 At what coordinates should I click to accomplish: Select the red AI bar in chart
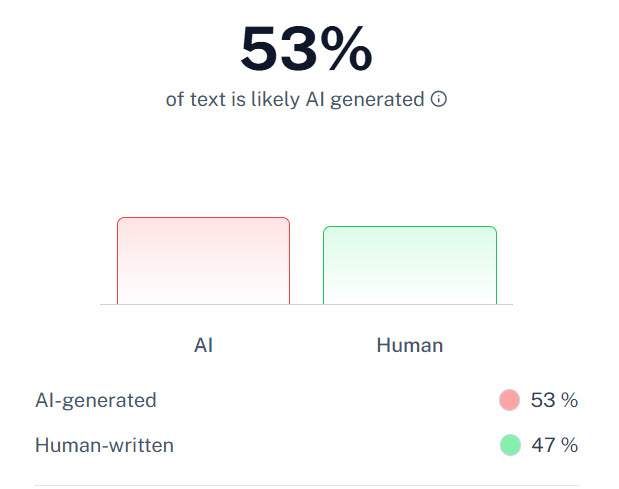(x=203, y=260)
